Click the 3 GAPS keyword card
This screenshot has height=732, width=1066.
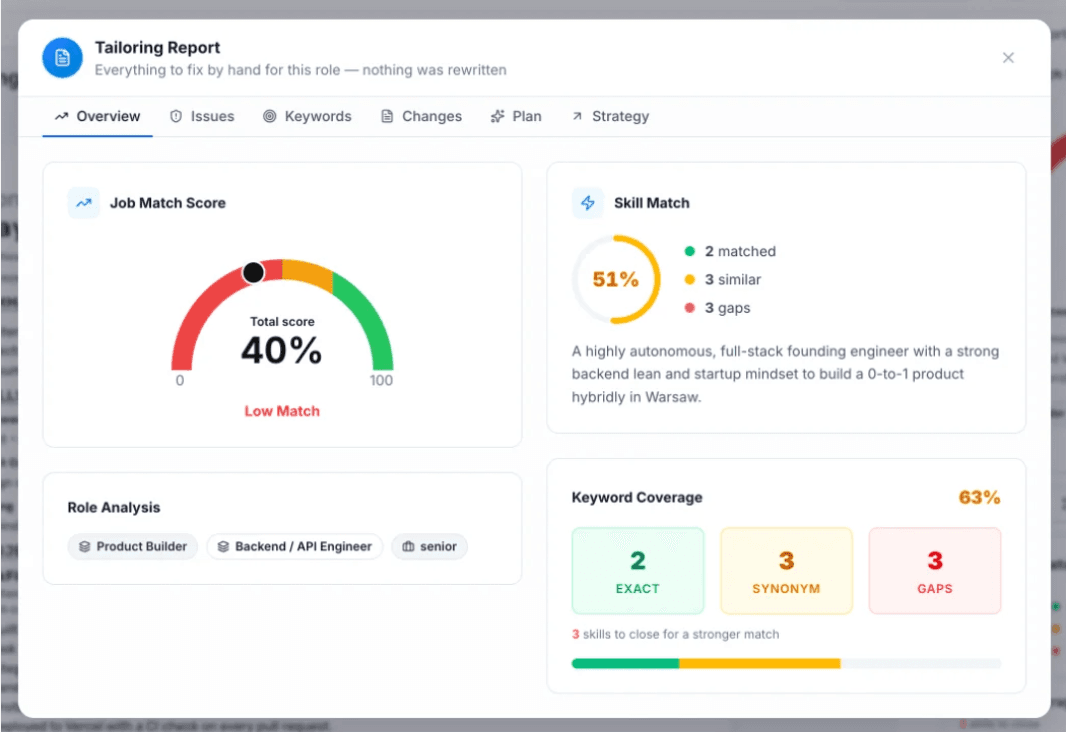tap(935, 571)
